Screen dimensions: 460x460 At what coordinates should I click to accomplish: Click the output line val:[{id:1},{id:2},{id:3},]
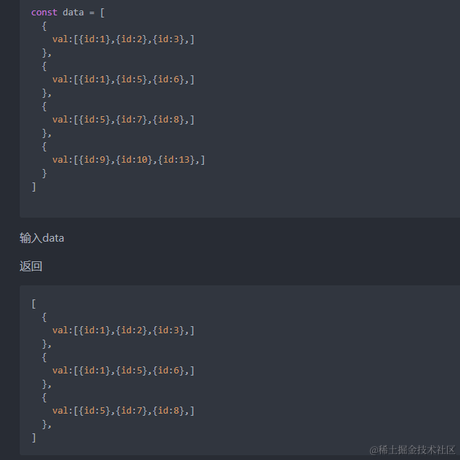pos(123,330)
